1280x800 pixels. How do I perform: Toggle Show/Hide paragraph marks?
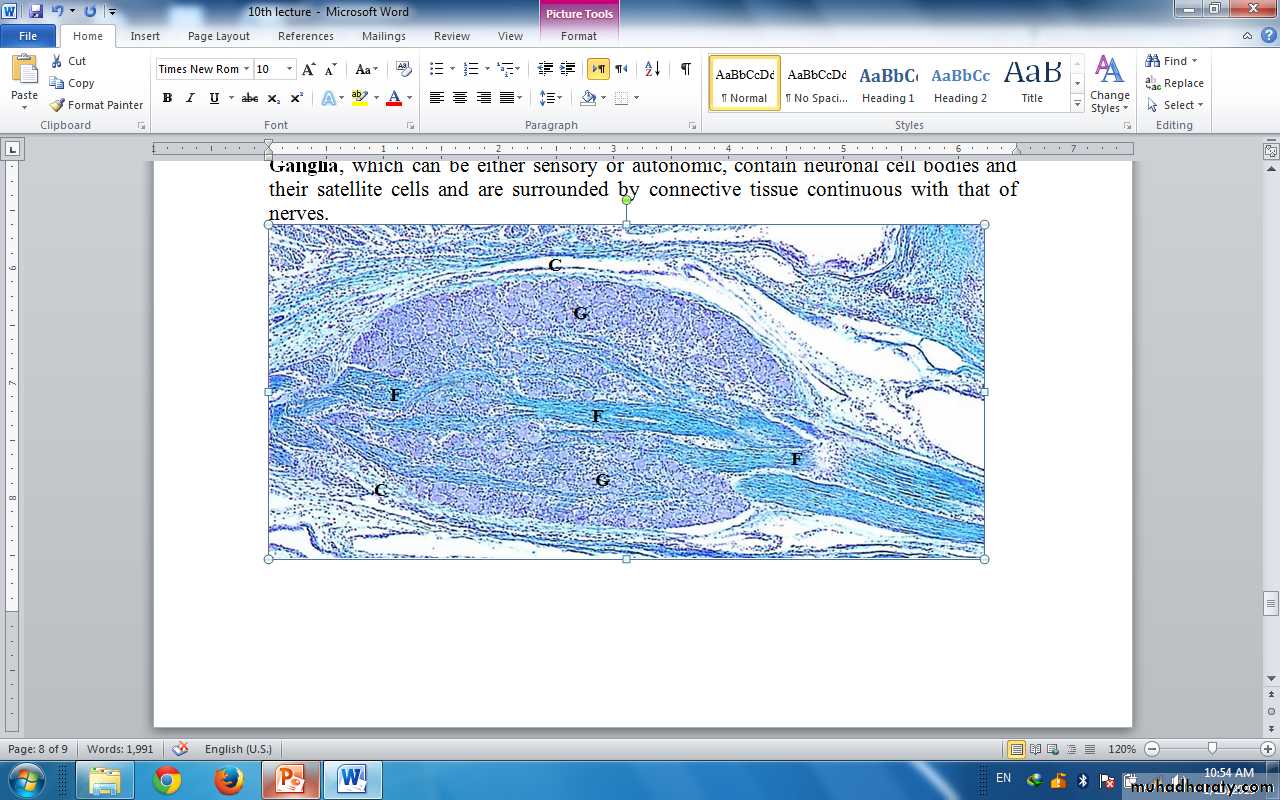(x=685, y=69)
